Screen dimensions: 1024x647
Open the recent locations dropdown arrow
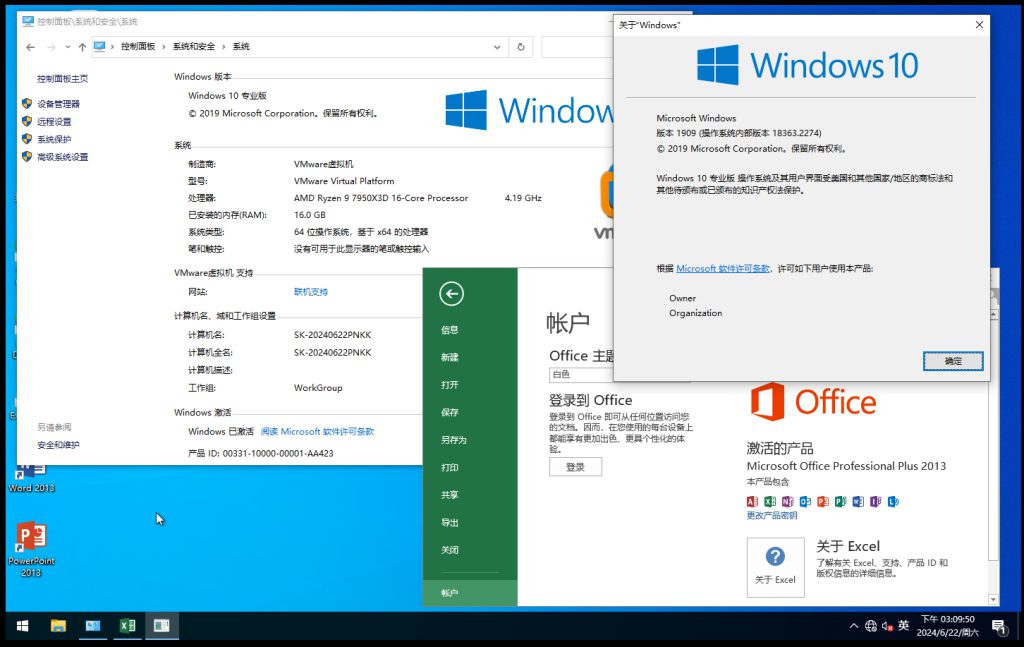66,47
